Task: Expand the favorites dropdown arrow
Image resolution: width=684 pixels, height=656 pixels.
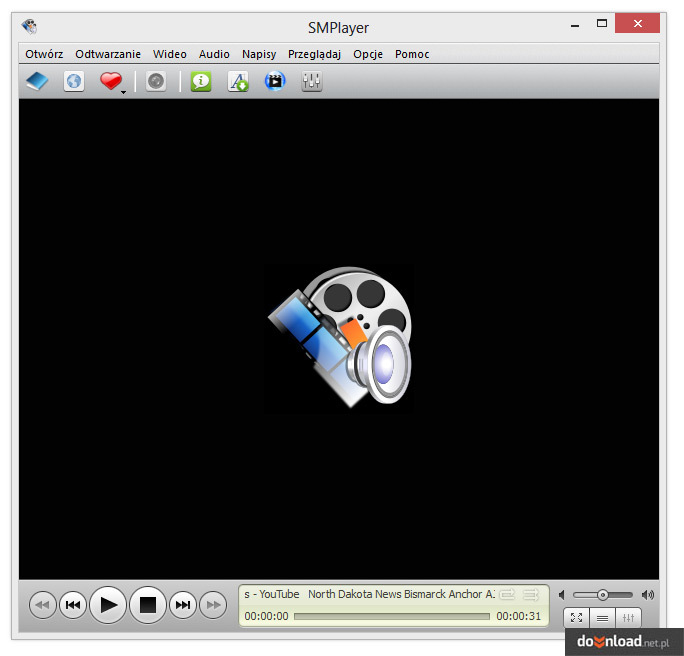Action: point(123,92)
